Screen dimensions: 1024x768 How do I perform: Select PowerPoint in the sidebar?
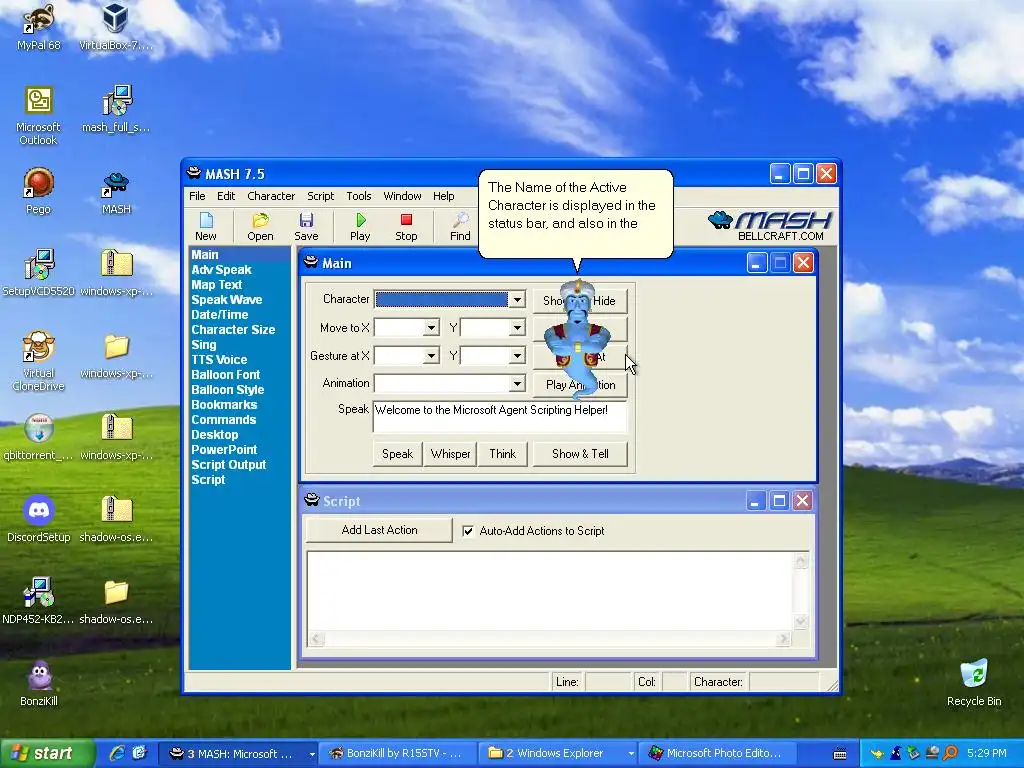(224, 450)
